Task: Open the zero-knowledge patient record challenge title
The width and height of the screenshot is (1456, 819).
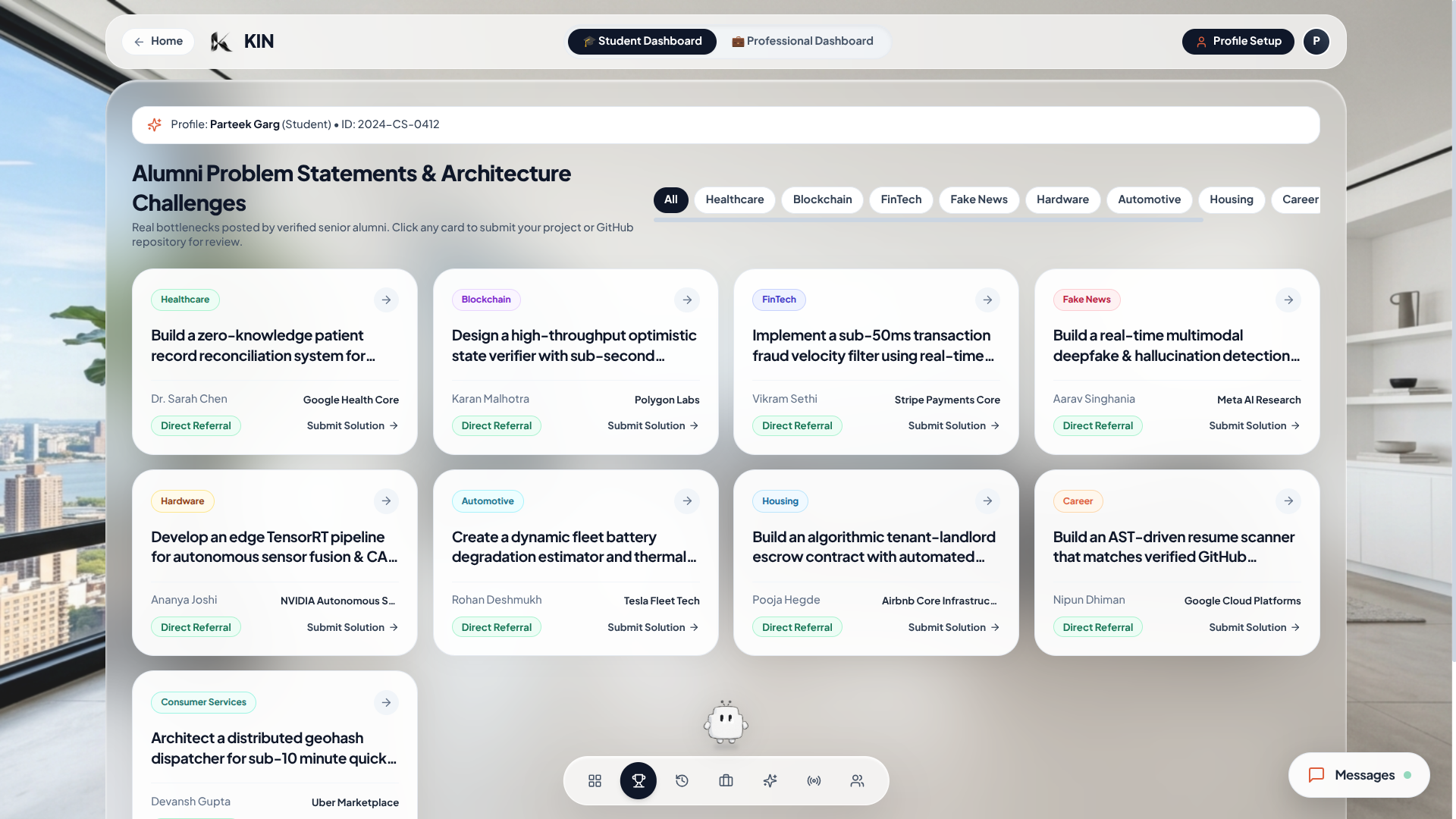Action: pos(263,346)
